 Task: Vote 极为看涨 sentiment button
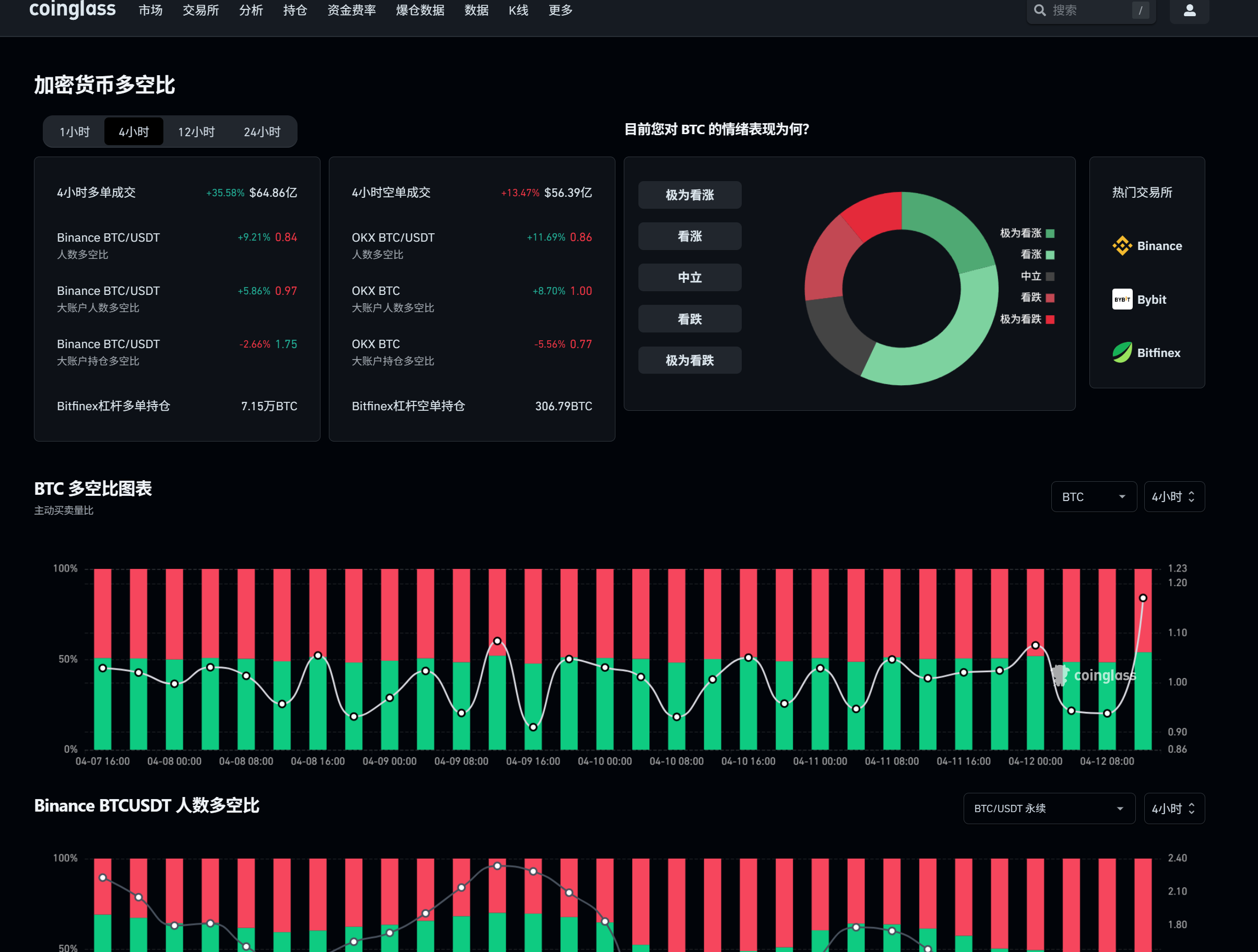(689, 195)
